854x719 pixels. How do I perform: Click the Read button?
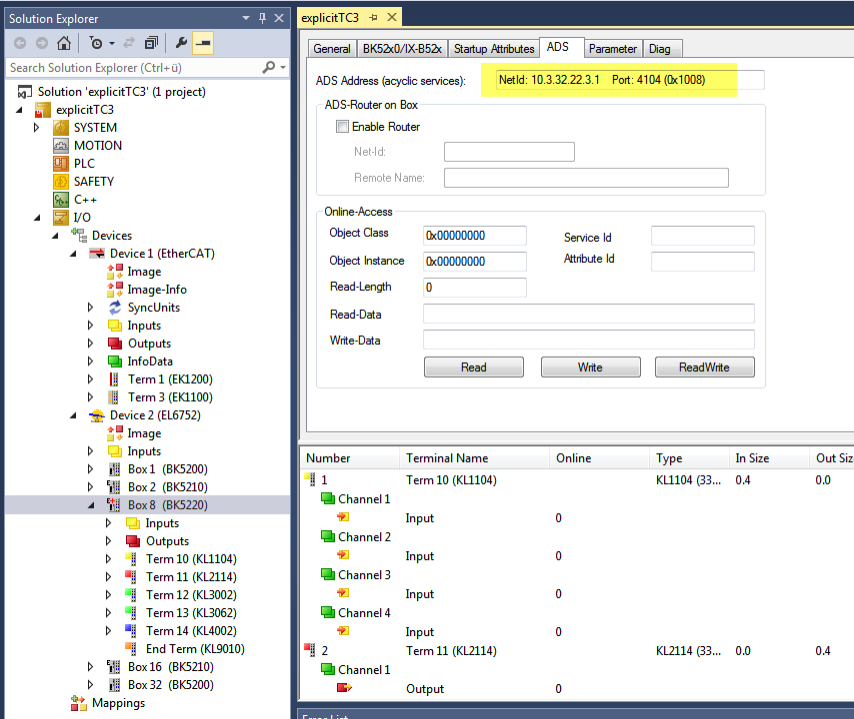coord(474,367)
